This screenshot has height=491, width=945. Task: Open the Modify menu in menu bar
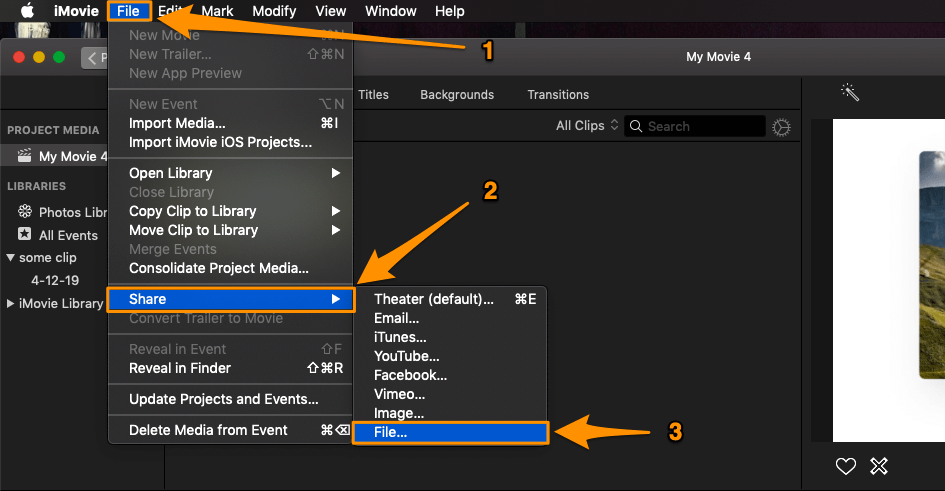273,11
